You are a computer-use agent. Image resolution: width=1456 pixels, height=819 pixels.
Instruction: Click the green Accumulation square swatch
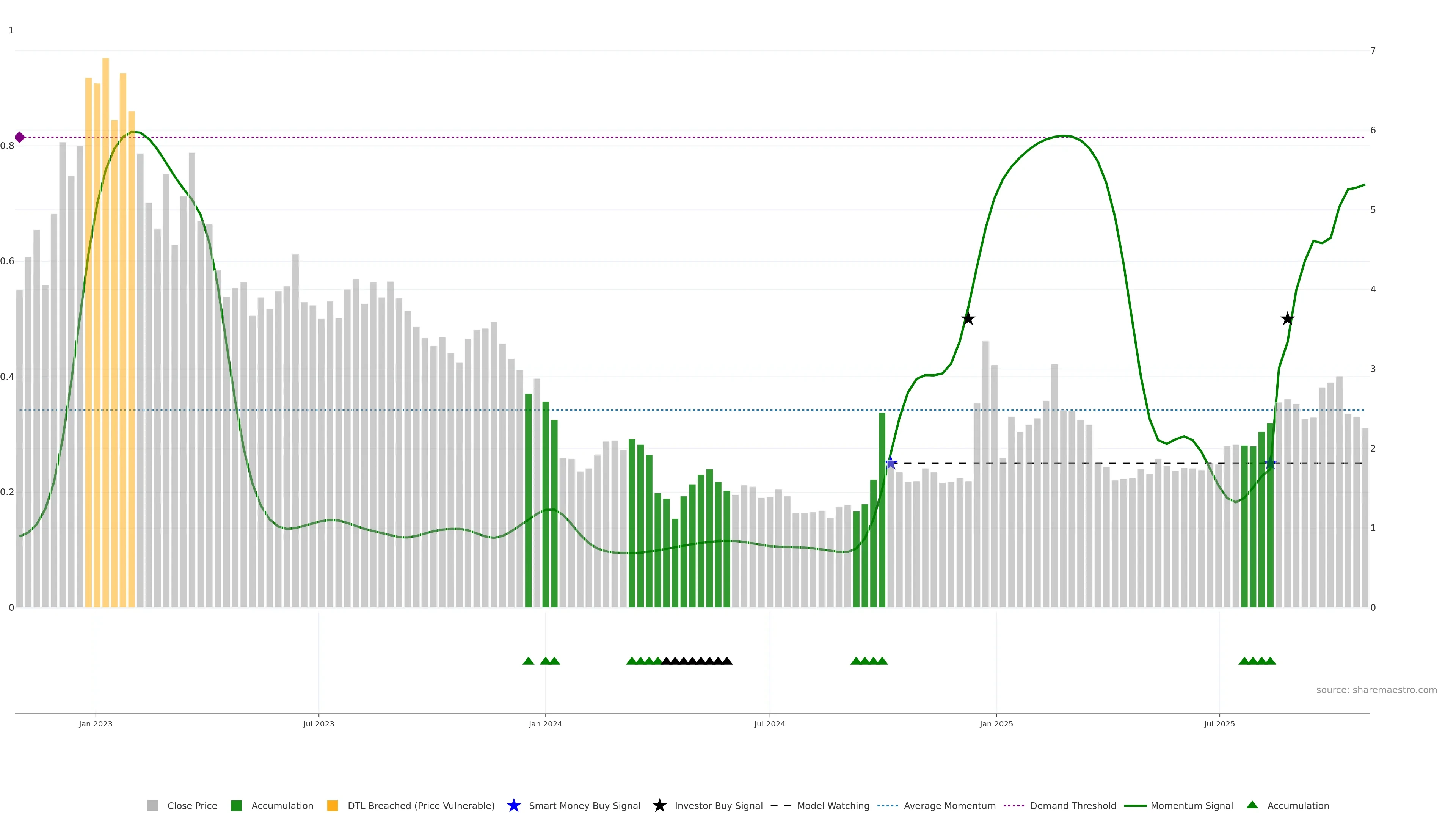236,806
